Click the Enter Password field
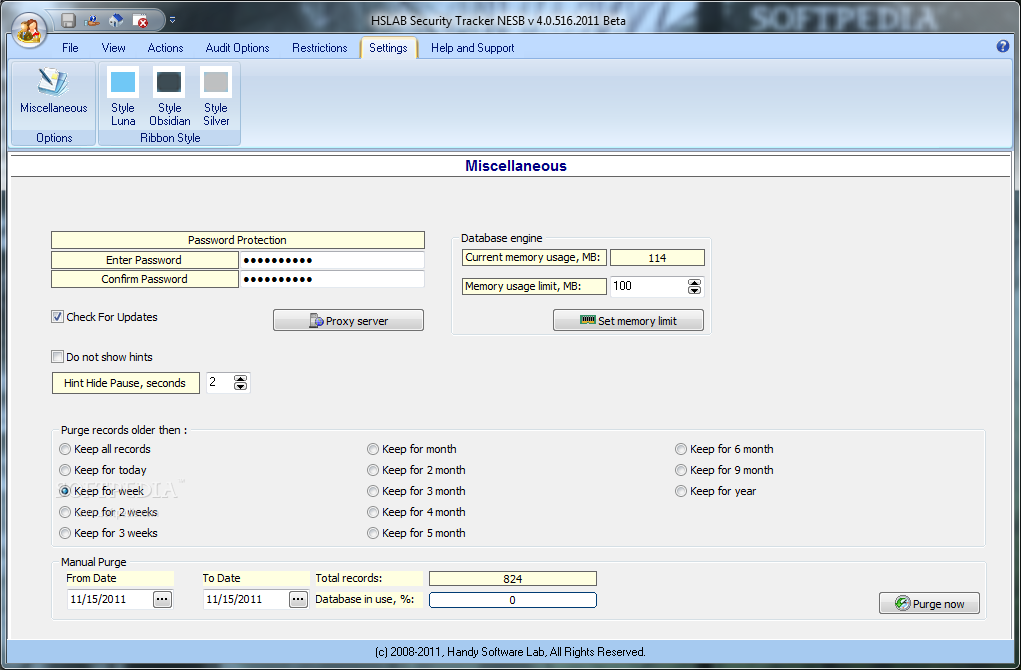The height and width of the screenshot is (670, 1021). [332, 260]
